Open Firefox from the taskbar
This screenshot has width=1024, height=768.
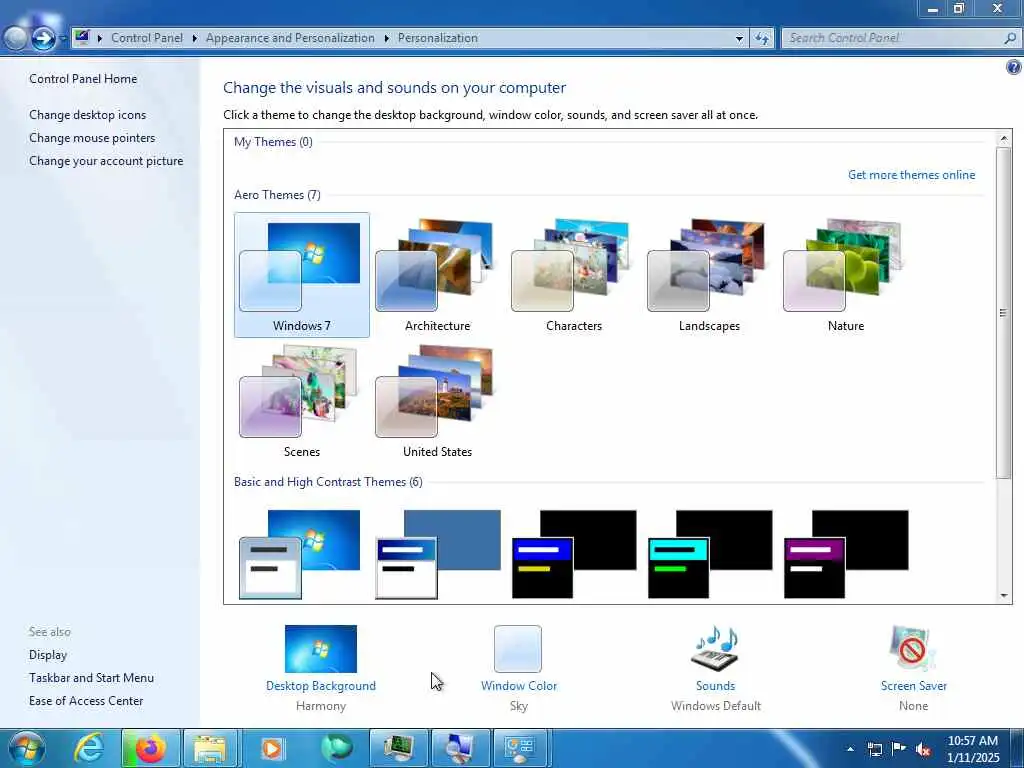150,748
